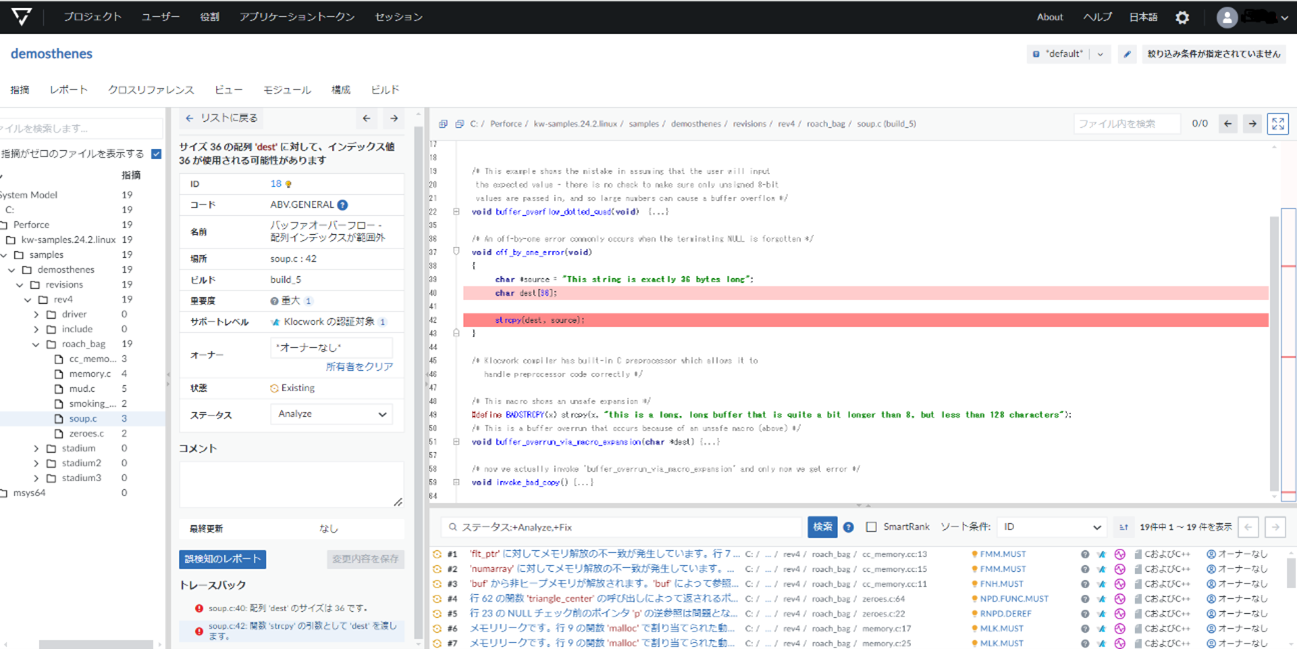Toggle fullscreen for the source code viewer
1297x649 pixels.
click(1278, 123)
